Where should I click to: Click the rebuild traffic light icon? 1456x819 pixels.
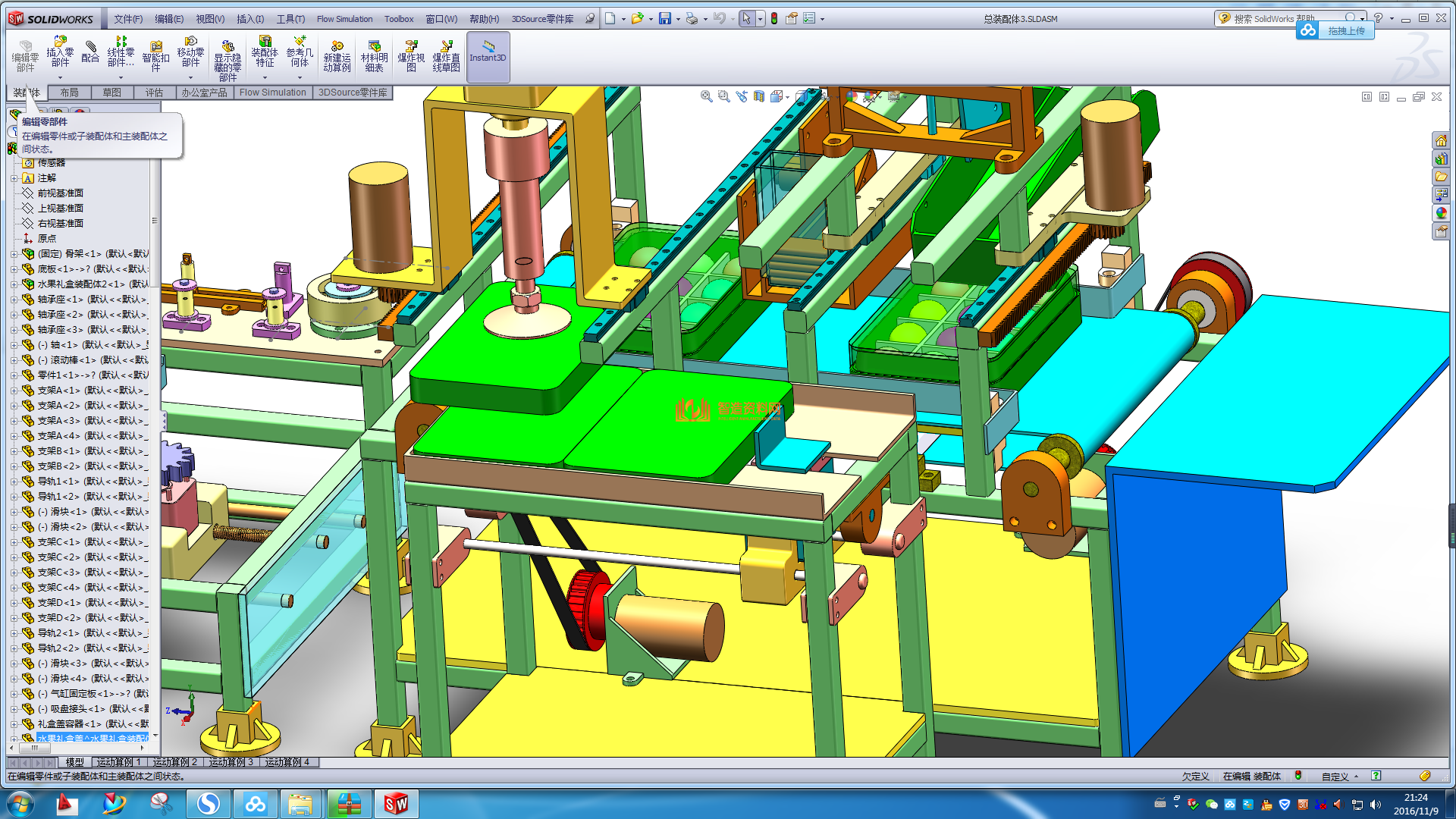pos(773,18)
